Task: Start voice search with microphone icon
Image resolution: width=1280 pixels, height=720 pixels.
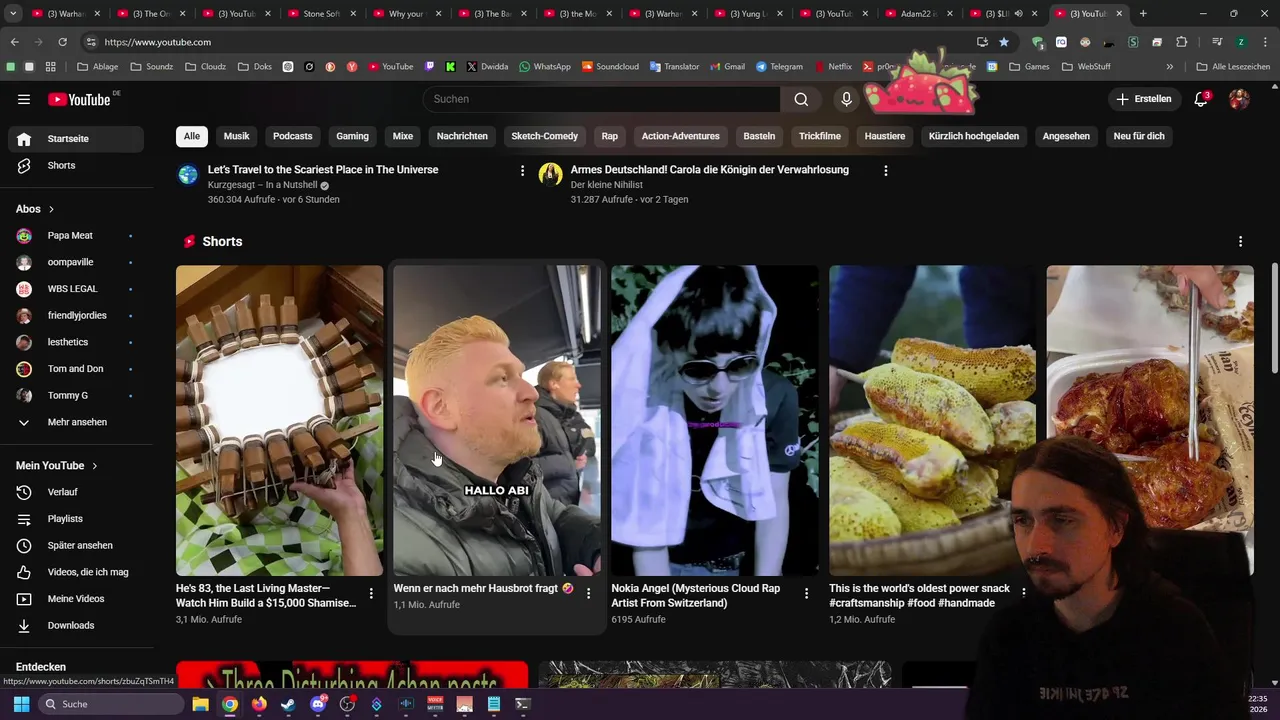Action: coord(846,99)
